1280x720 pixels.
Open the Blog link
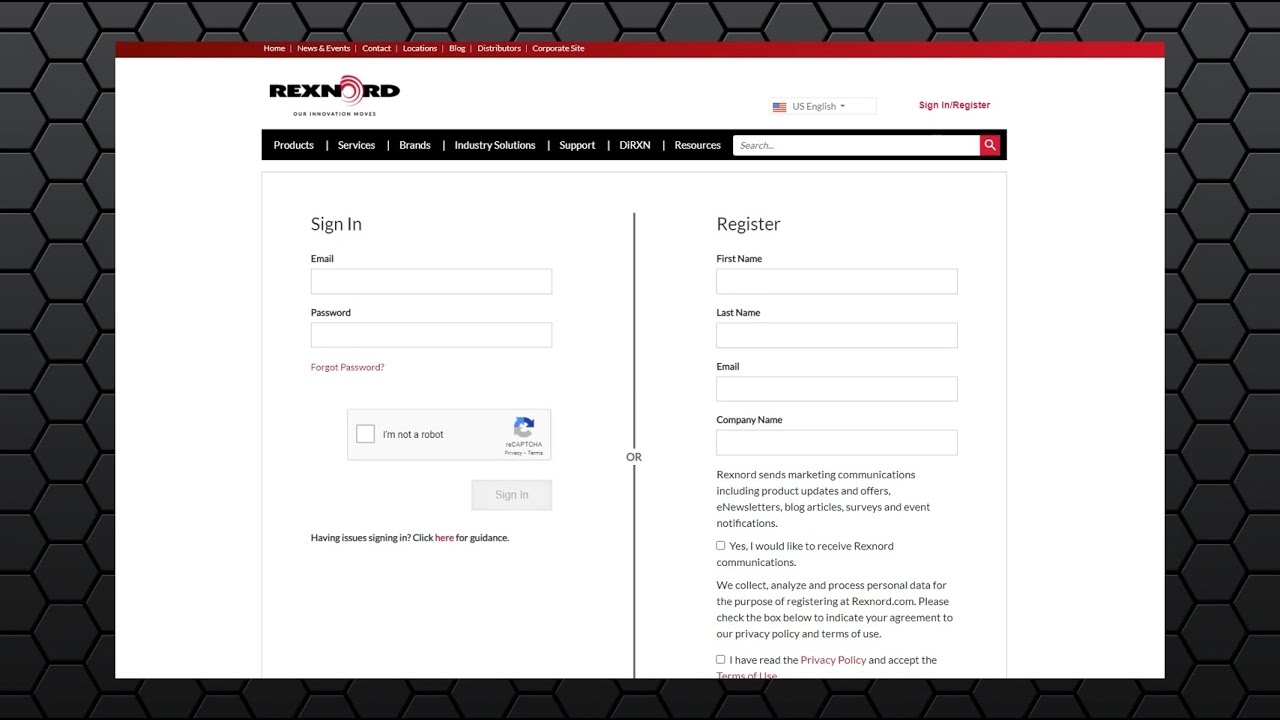(x=457, y=48)
